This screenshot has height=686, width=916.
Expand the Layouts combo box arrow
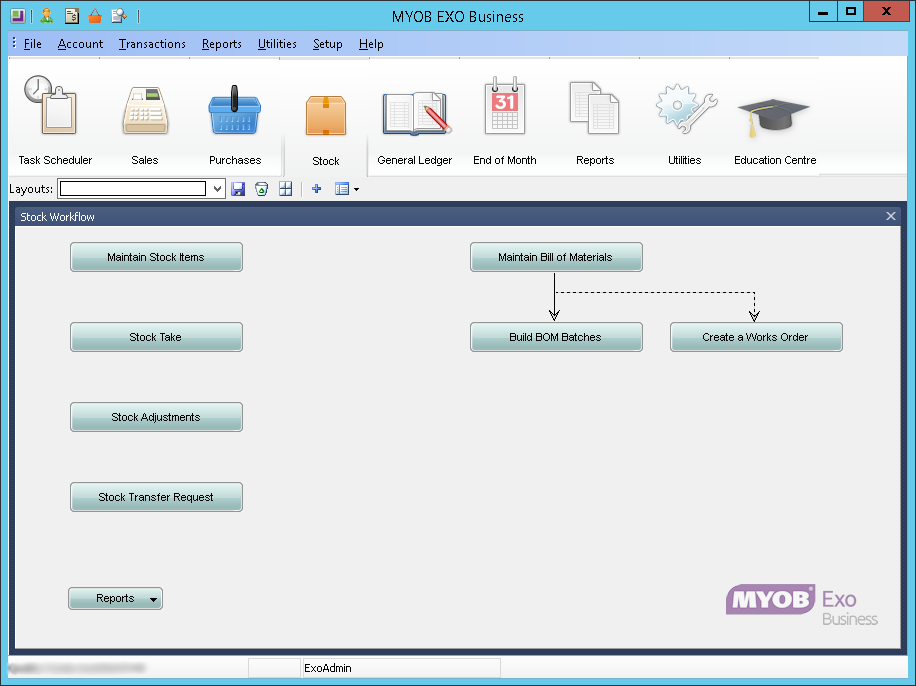click(217, 189)
